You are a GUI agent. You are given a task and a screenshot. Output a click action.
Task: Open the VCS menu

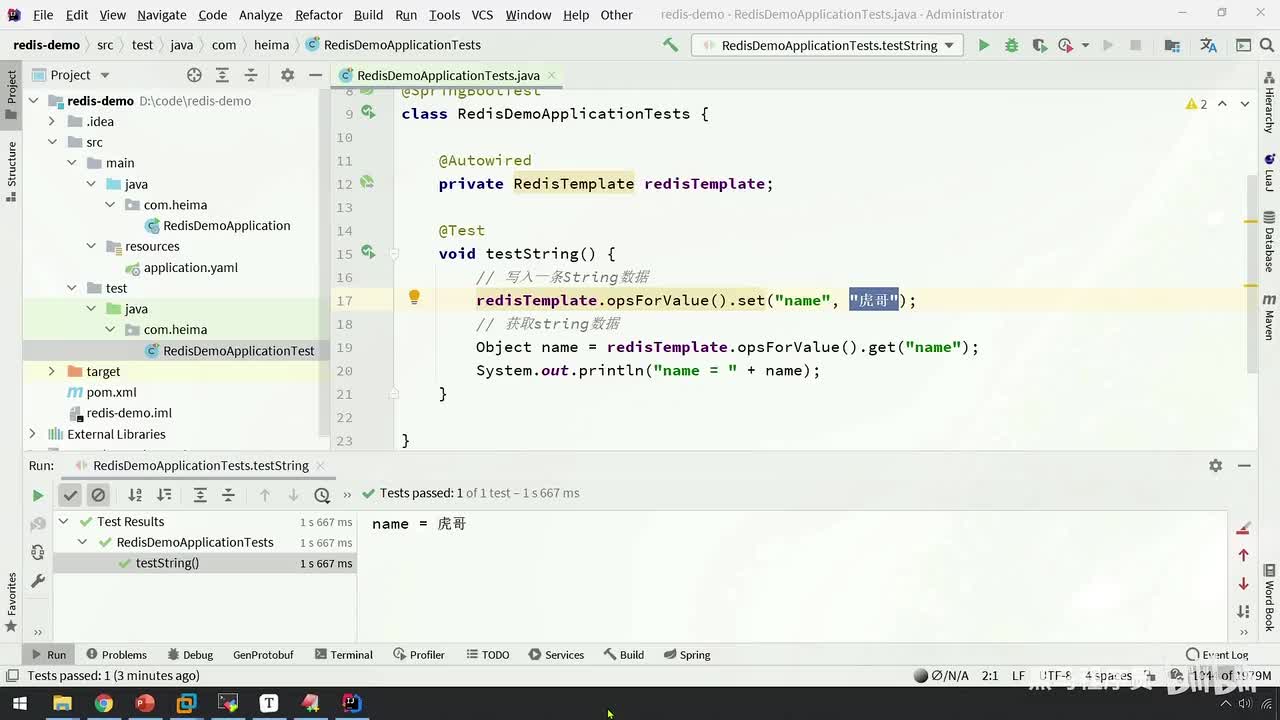click(482, 15)
